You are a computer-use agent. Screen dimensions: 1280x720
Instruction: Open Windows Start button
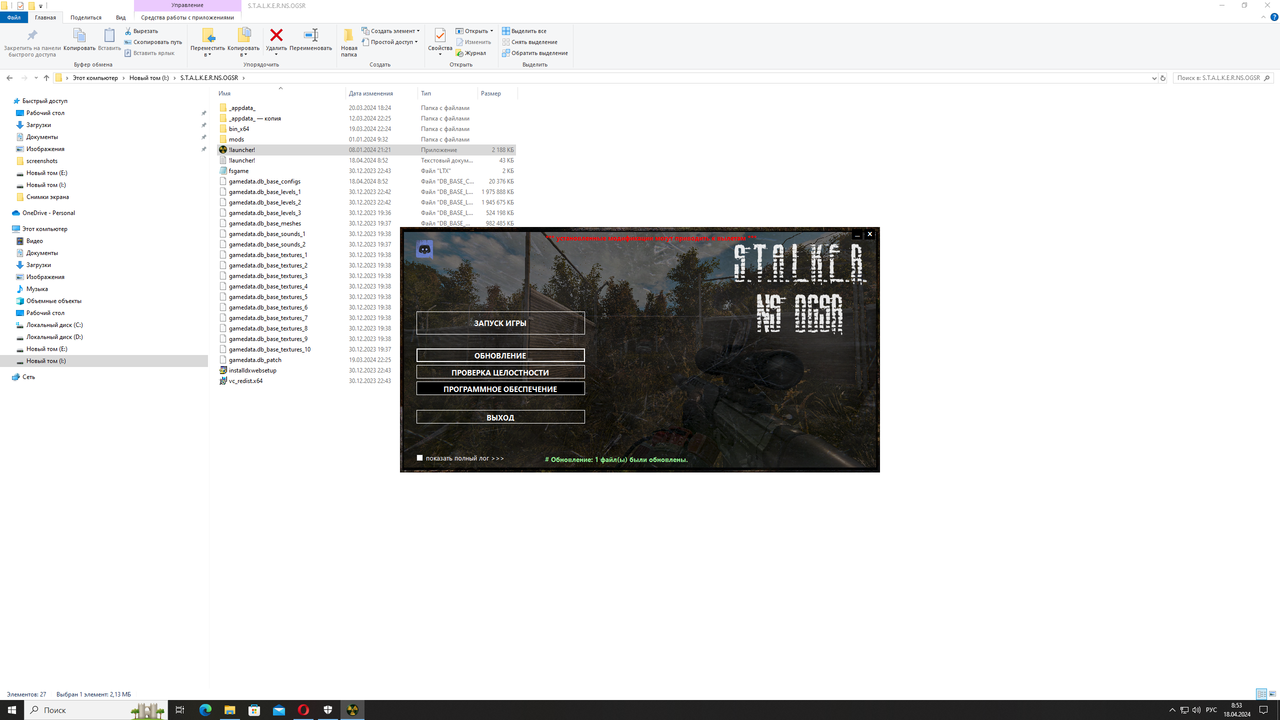pos(12,710)
